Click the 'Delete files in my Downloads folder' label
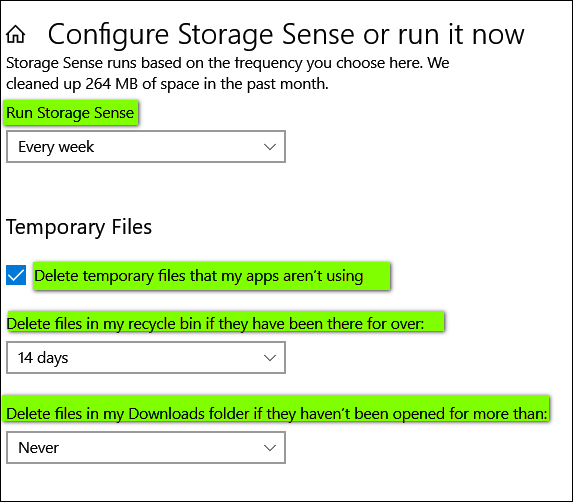This screenshot has width=573, height=502. 277,414
